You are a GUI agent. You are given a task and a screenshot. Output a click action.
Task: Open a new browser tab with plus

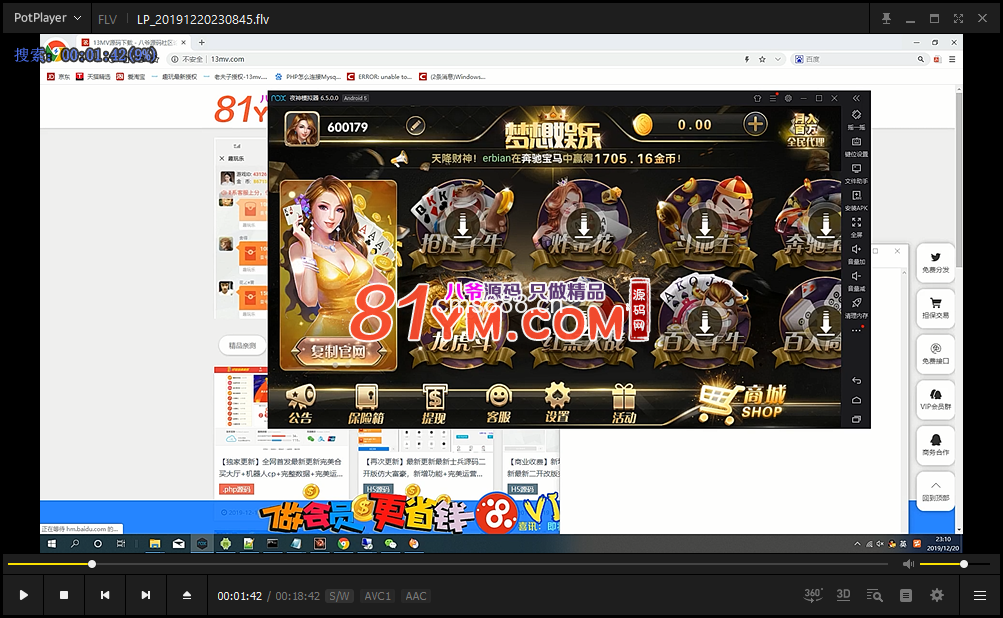(201, 43)
